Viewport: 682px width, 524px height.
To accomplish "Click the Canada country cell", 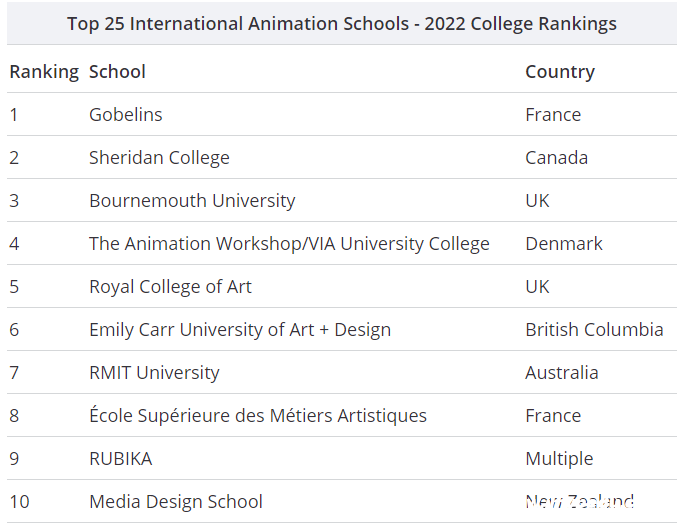I will pos(556,158).
